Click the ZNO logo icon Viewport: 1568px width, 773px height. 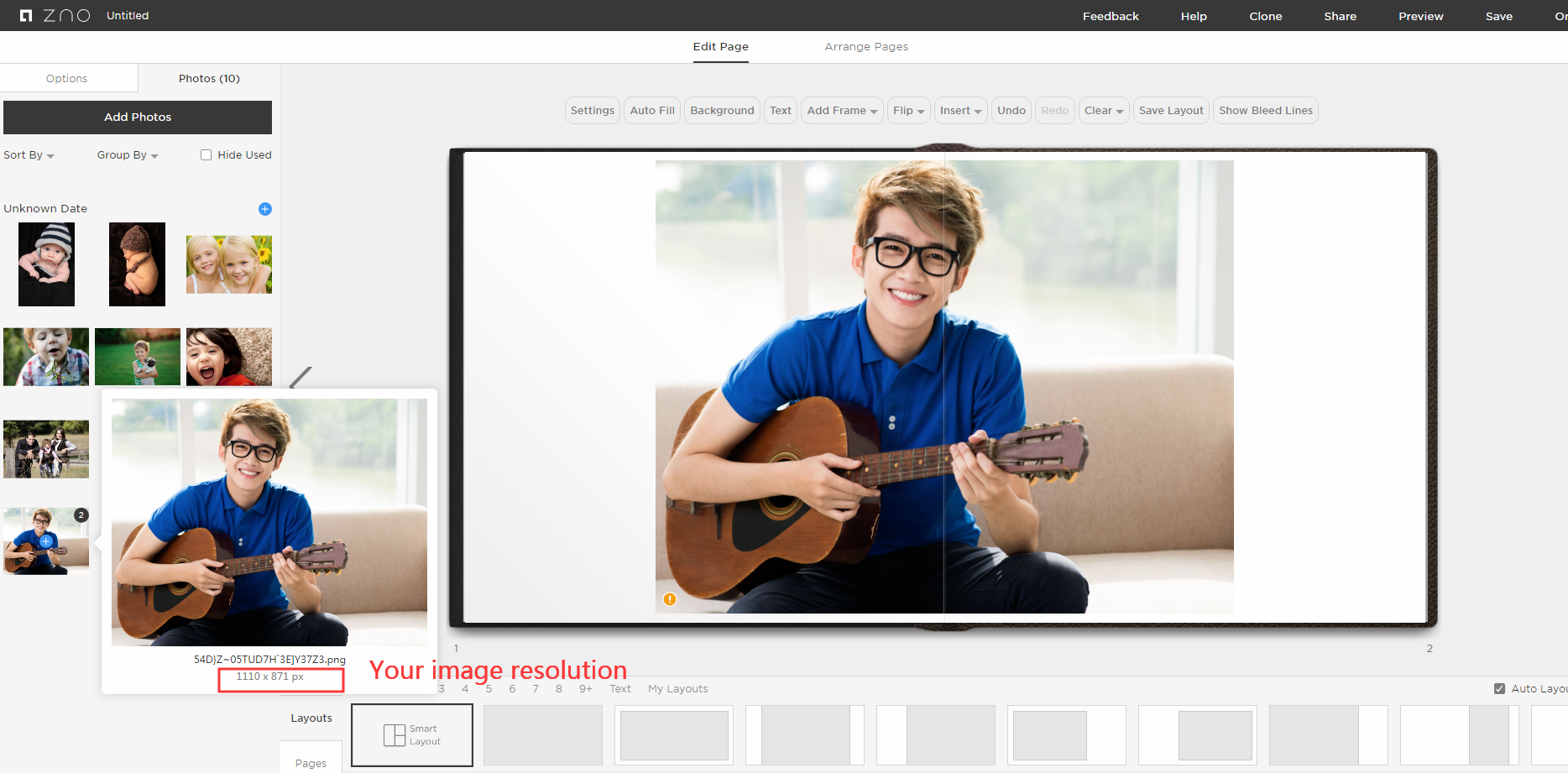click(26, 16)
